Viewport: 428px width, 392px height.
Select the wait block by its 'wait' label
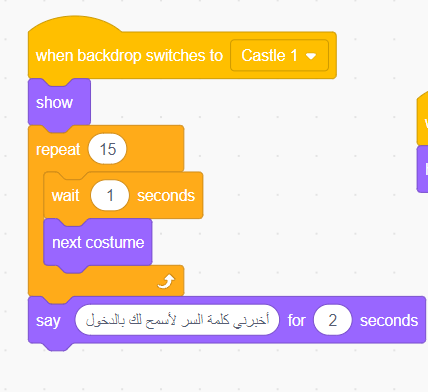pos(66,195)
